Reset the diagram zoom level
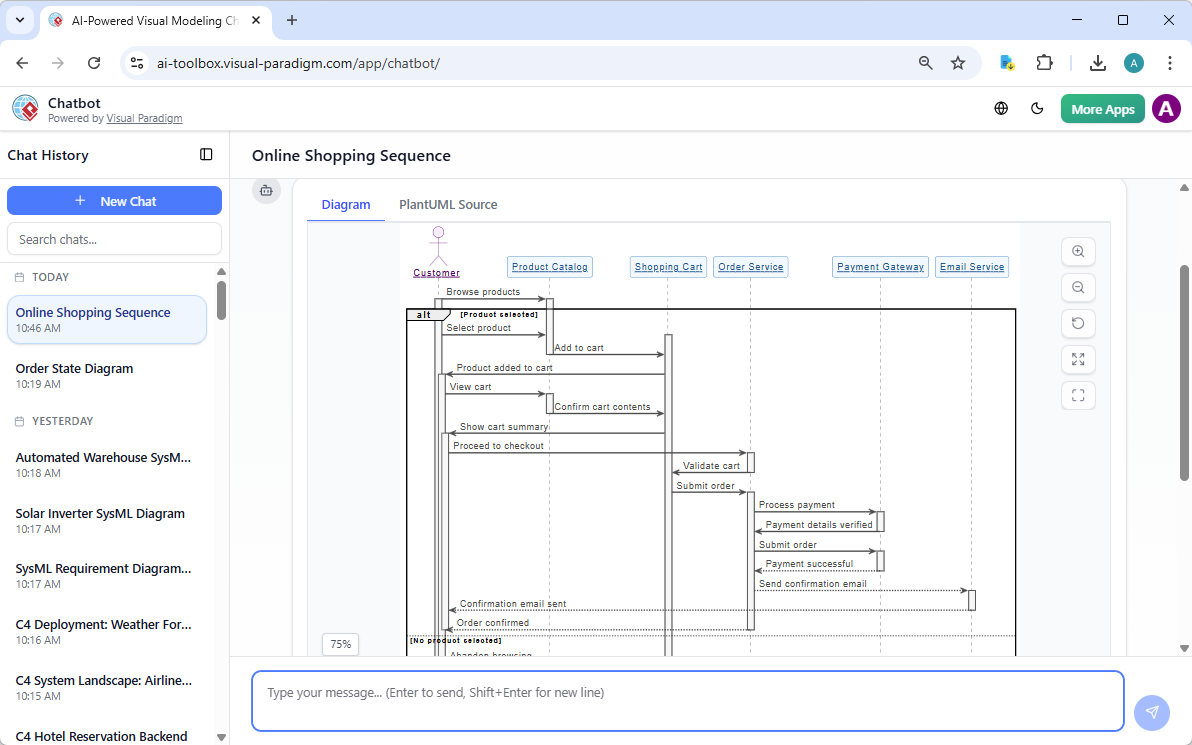The image size is (1192, 745). (x=1078, y=323)
